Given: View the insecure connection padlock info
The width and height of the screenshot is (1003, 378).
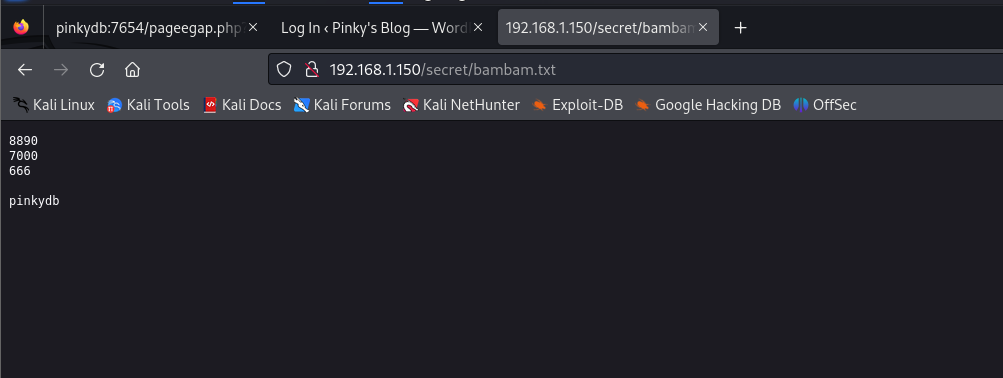Looking at the screenshot, I should pos(312,69).
